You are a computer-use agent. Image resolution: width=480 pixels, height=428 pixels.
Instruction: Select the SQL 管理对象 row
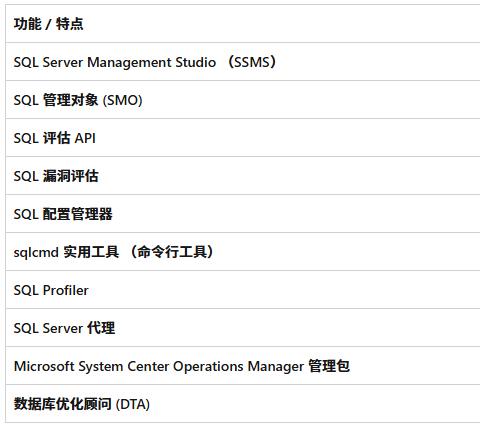point(243,100)
